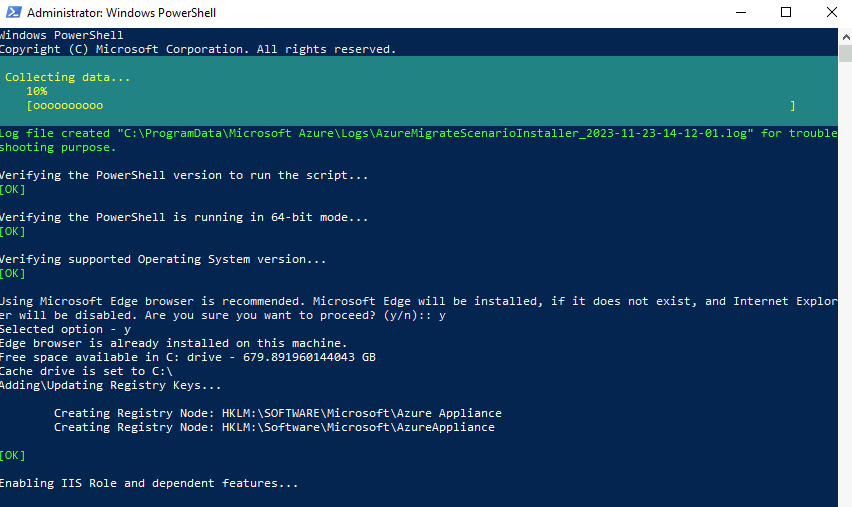The width and height of the screenshot is (852, 507).
Task: Click the closing bracket of the progress bar
Action: tap(793, 105)
